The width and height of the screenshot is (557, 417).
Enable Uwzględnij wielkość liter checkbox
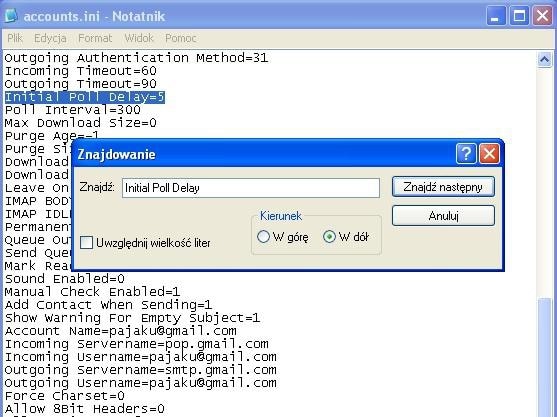pyautogui.click(x=86, y=243)
